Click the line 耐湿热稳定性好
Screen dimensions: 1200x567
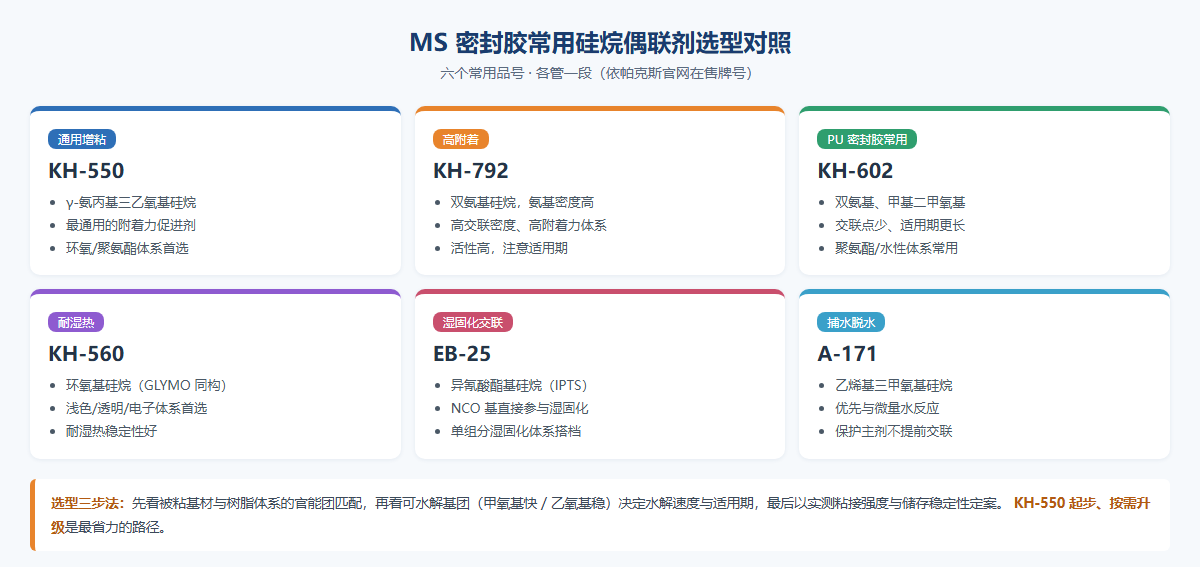click(111, 431)
